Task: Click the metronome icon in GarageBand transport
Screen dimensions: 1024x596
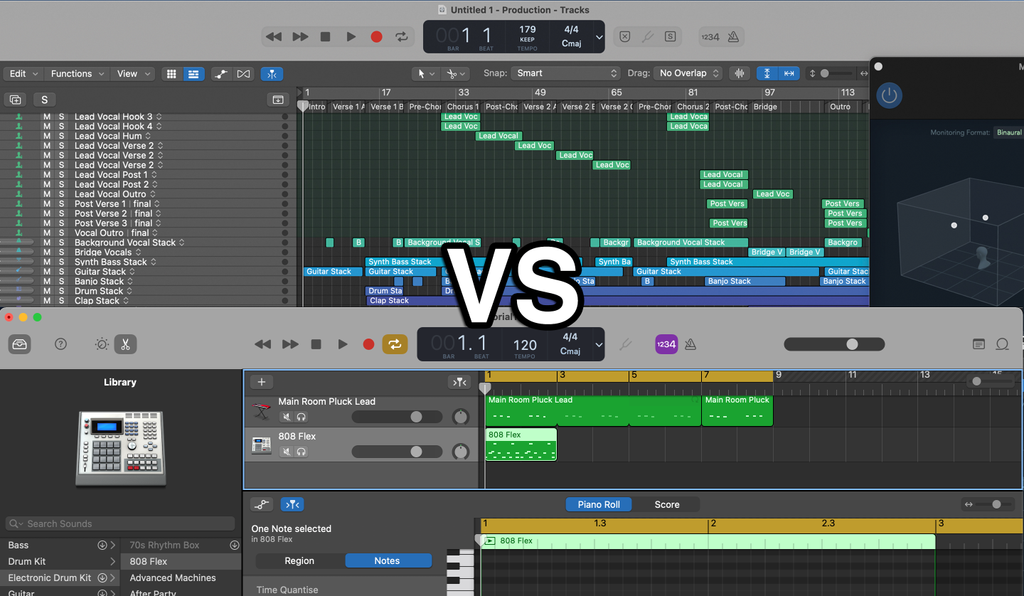Action: [x=690, y=343]
